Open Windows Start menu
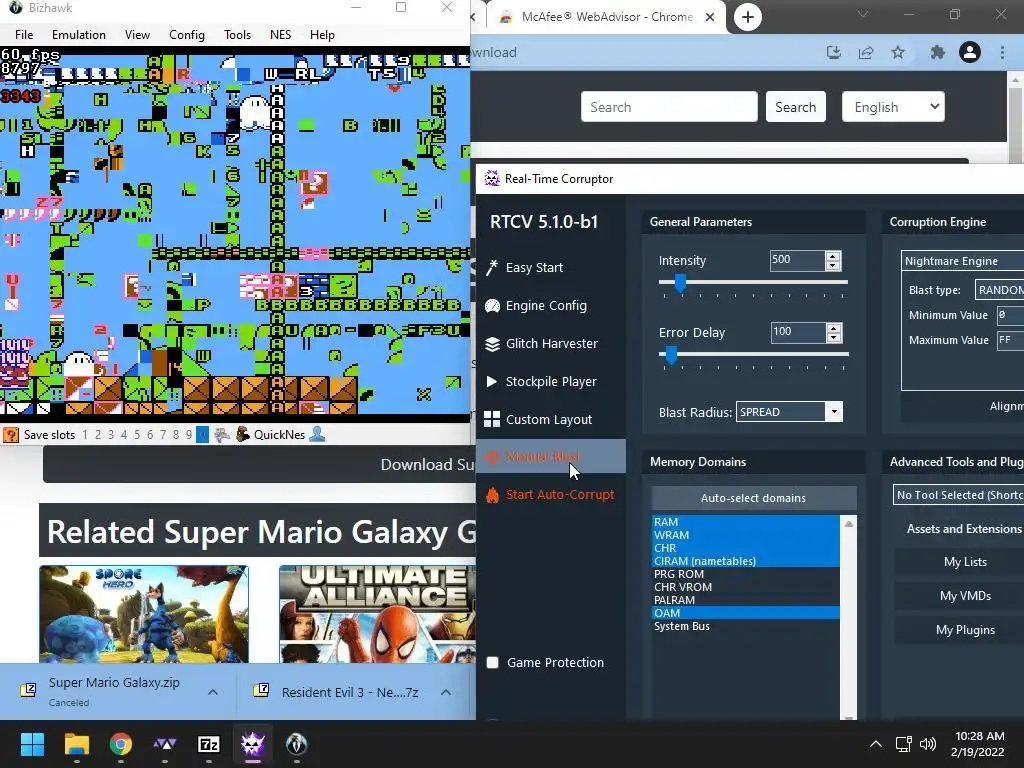 coord(32,744)
